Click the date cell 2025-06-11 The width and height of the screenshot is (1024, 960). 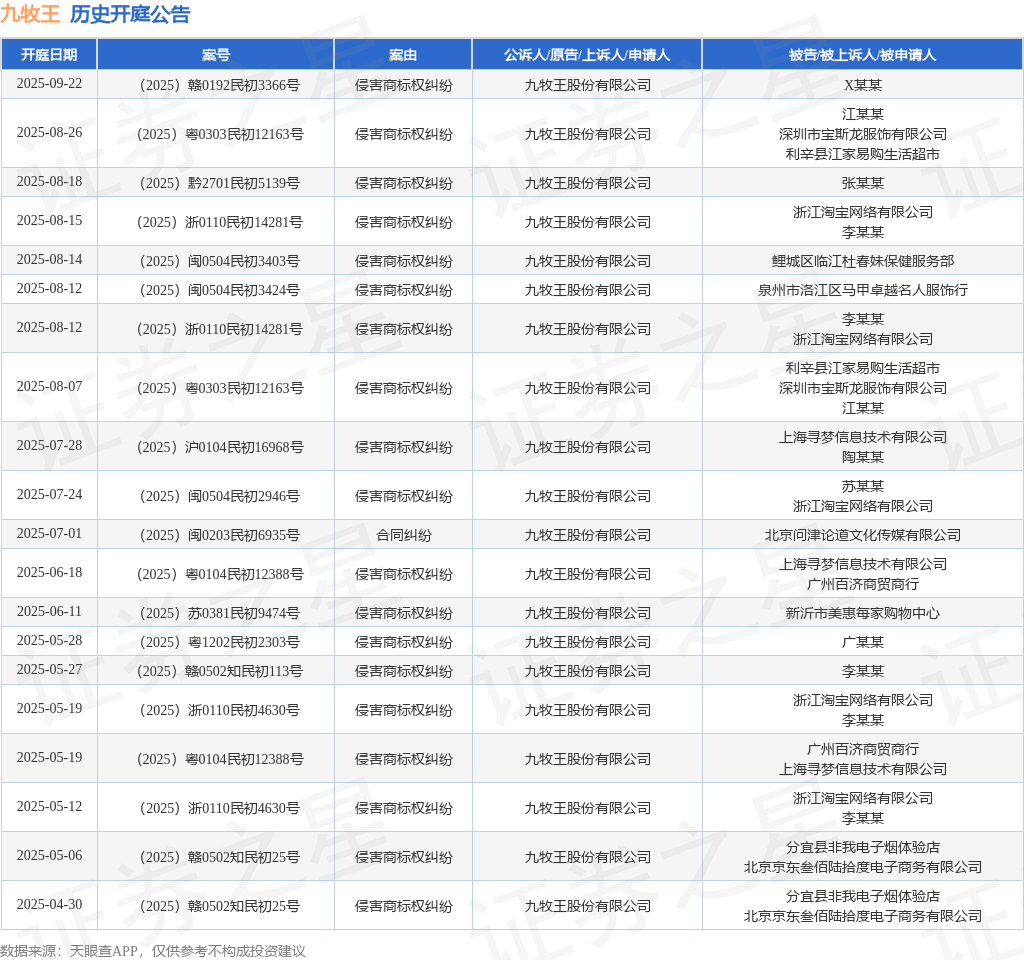(x=49, y=612)
